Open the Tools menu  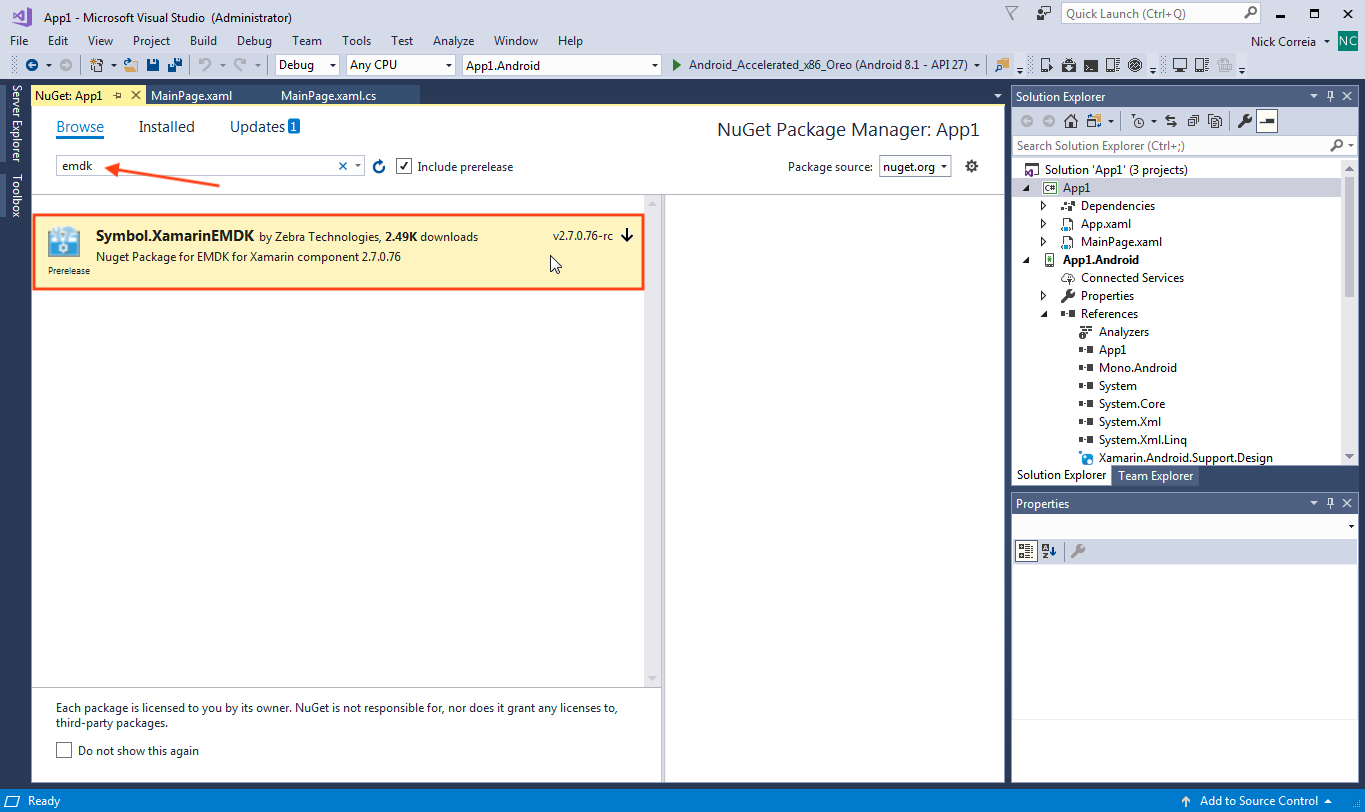pos(356,41)
